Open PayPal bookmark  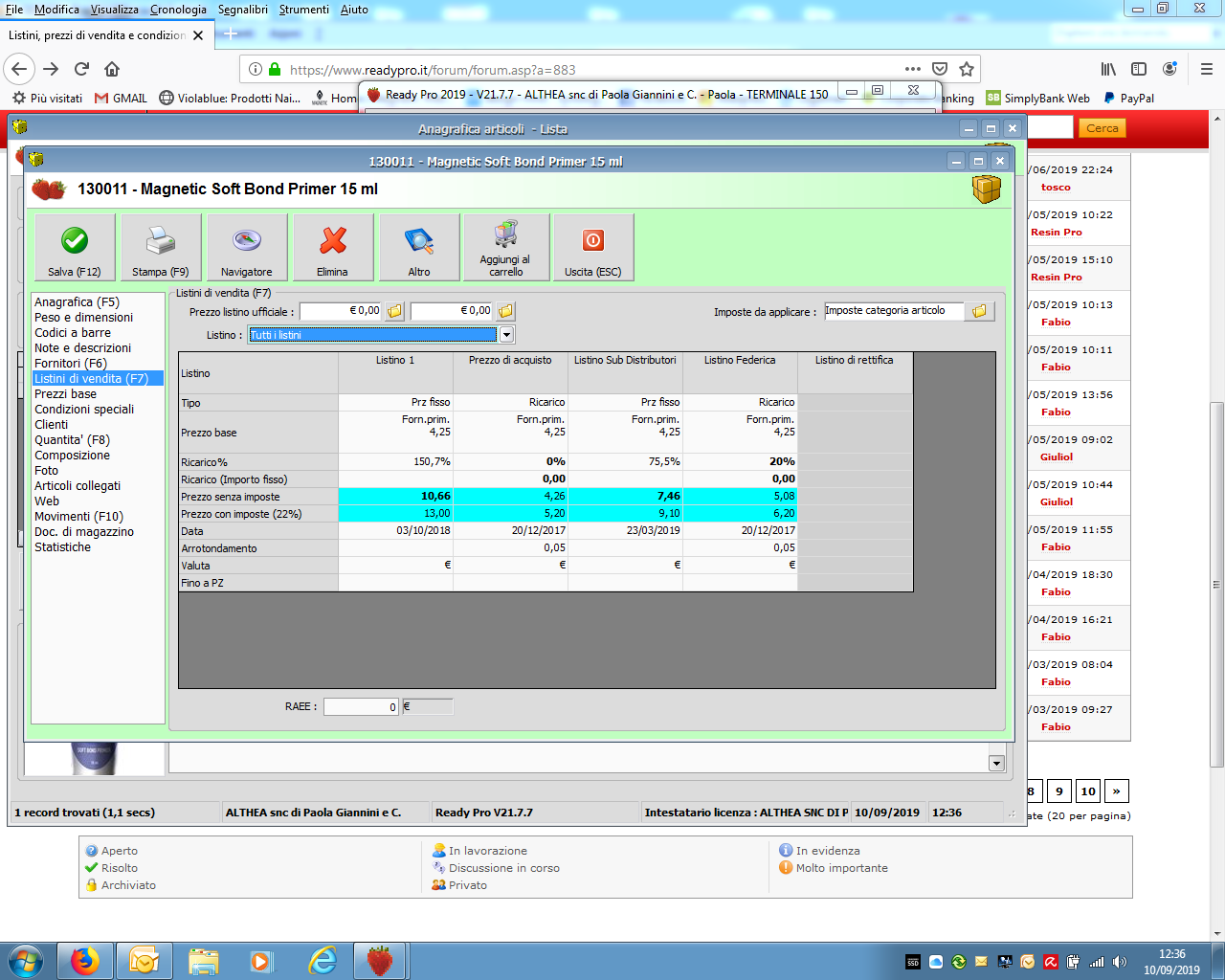pos(1128,98)
